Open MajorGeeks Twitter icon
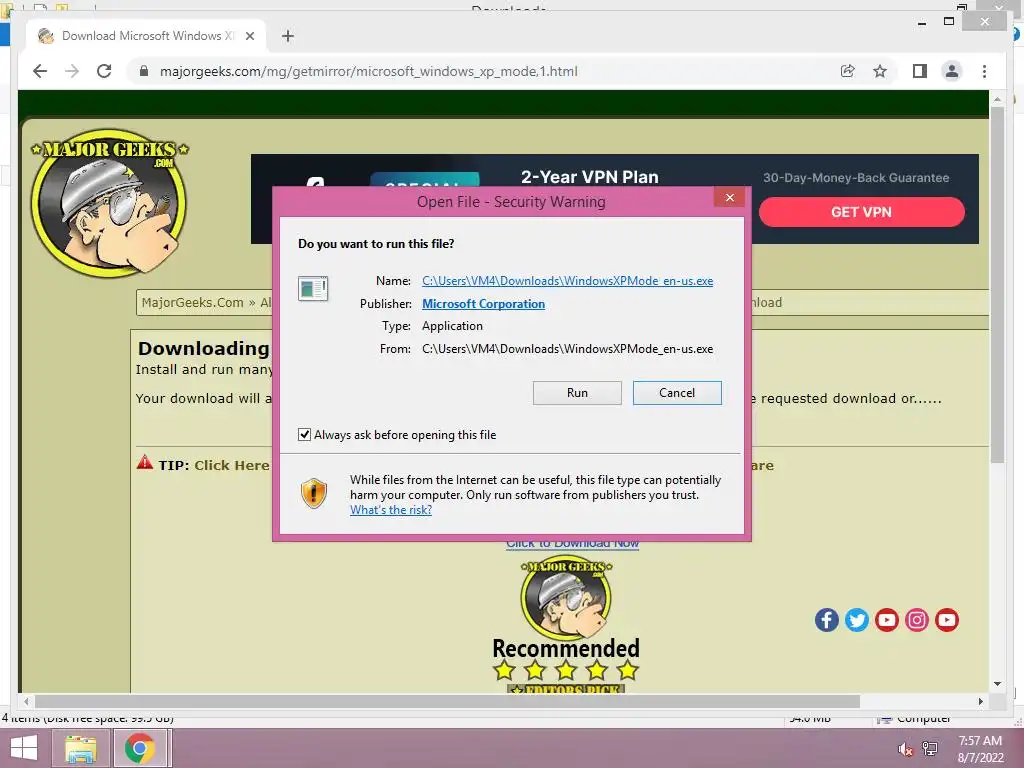The width and height of the screenshot is (1024, 768). pyautogui.click(x=856, y=620)
